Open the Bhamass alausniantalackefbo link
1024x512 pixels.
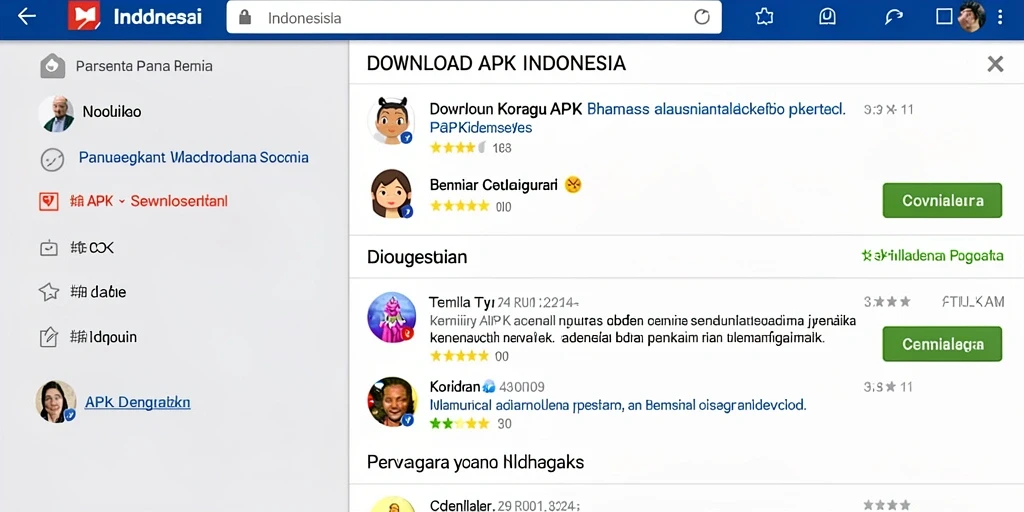tap(716, 109)
